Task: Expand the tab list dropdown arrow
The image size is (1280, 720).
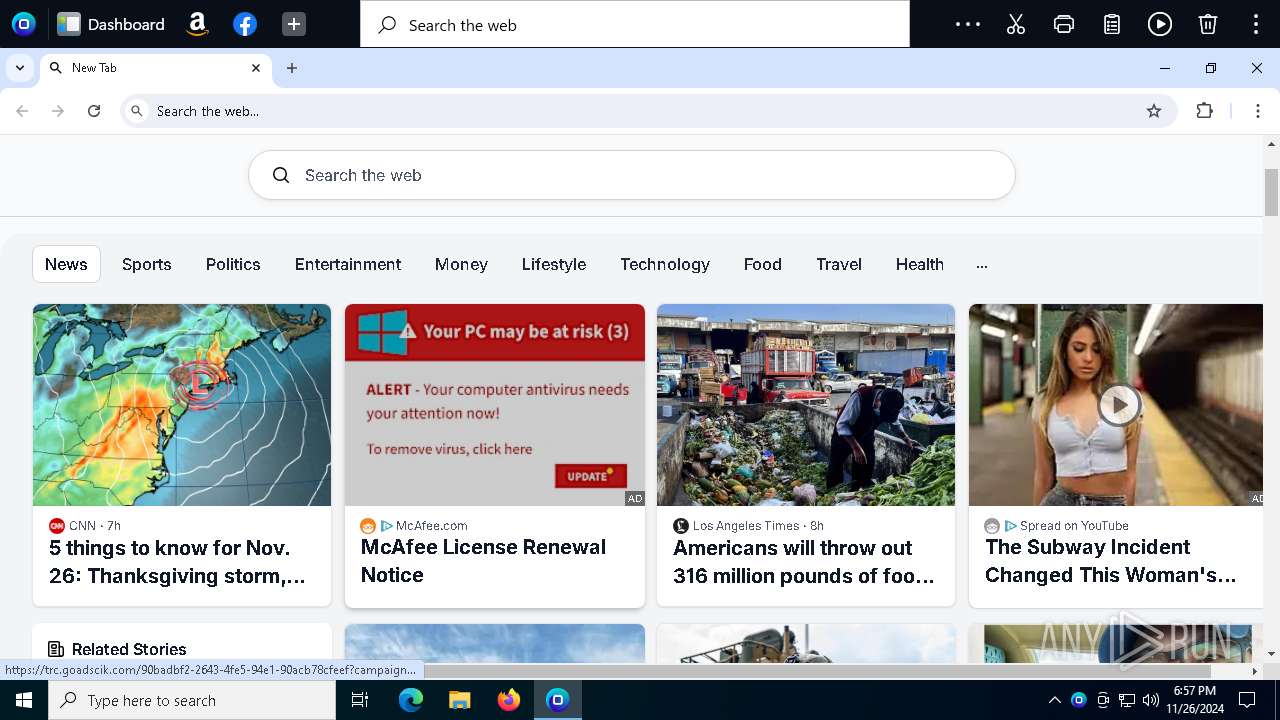Action: click(x=20, y=68)
